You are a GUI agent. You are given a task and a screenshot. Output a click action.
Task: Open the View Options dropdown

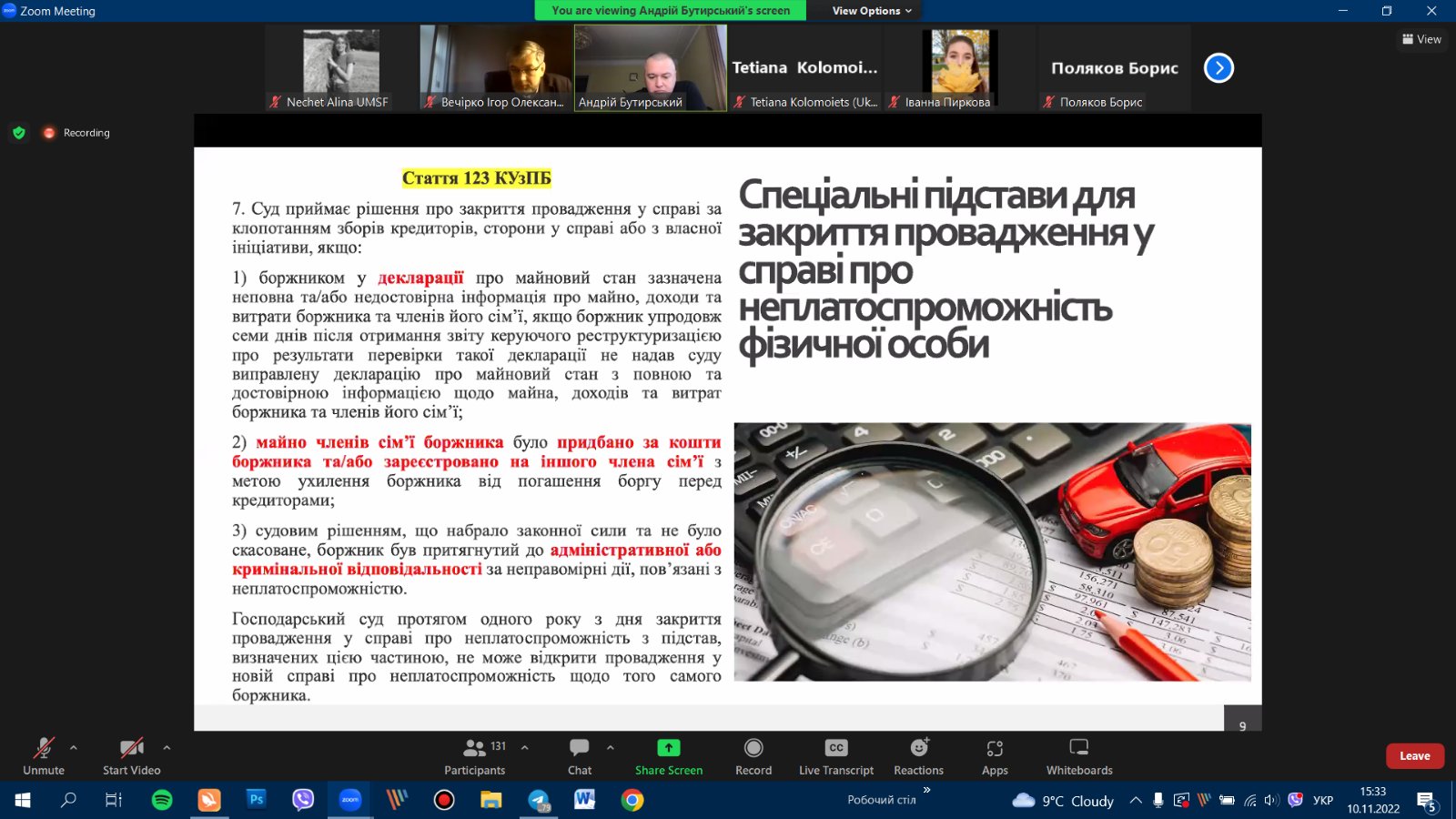[872, 11]
